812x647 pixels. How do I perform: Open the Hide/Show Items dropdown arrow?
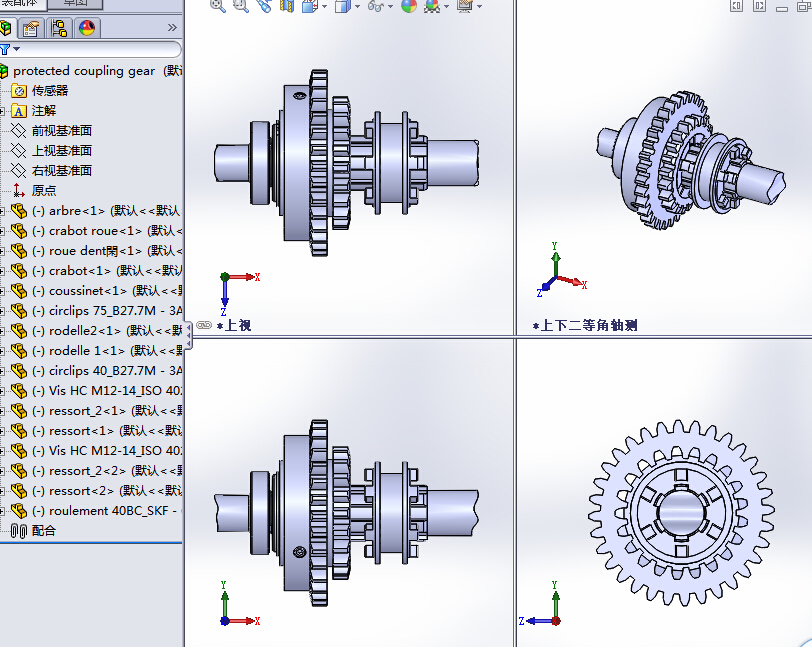tap(390, 7)
